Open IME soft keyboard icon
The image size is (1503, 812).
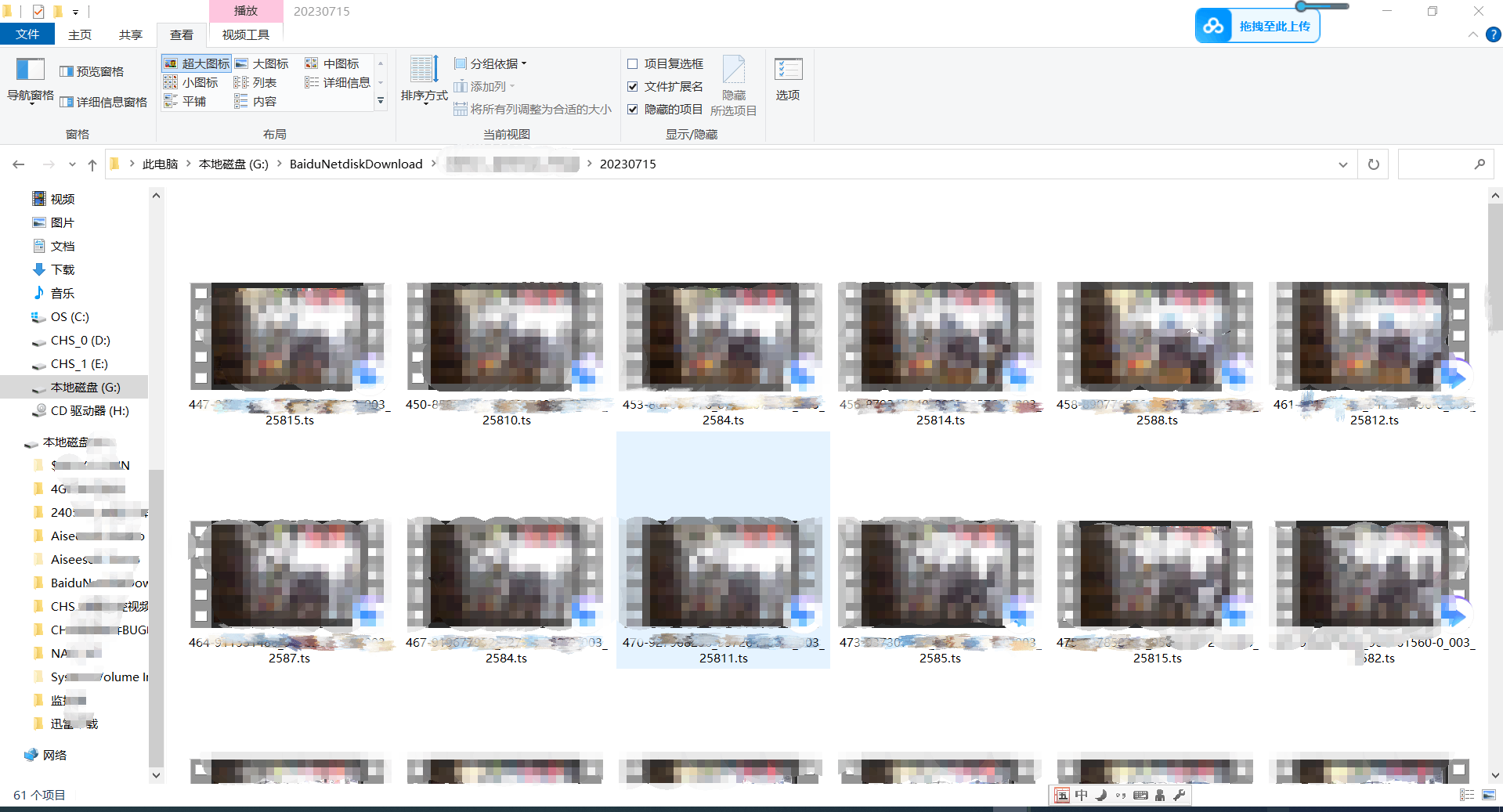pos(1140,795)
